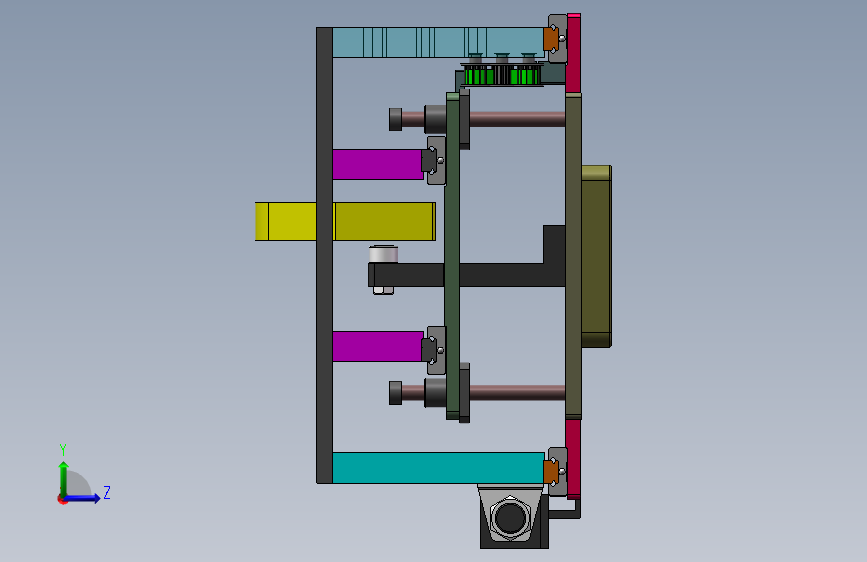867x562 pixels.
Task: Select the orange slider block at top
Action: (551, 38)
